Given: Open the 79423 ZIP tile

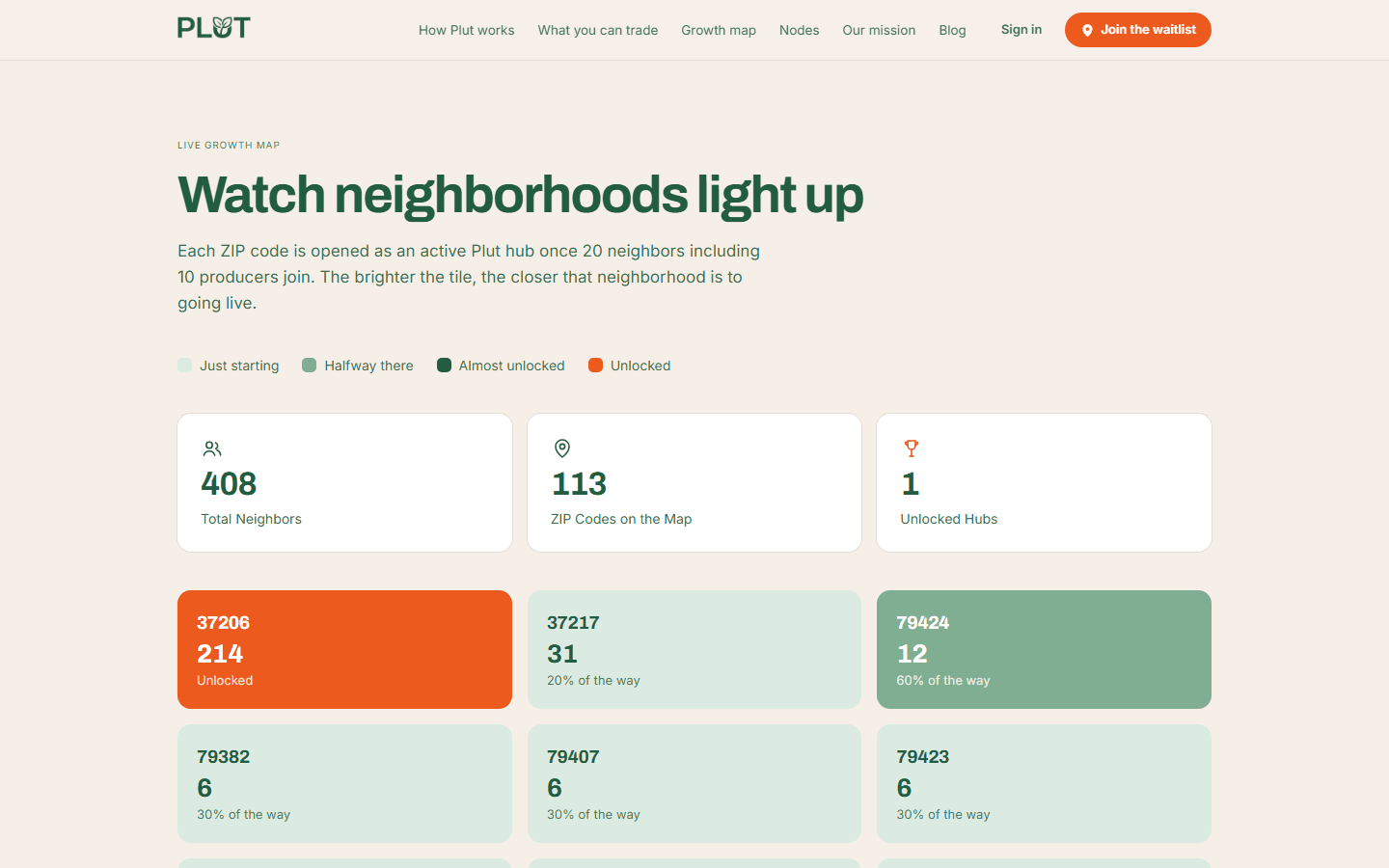Looking at the screenshot, I should (1044, 783).
